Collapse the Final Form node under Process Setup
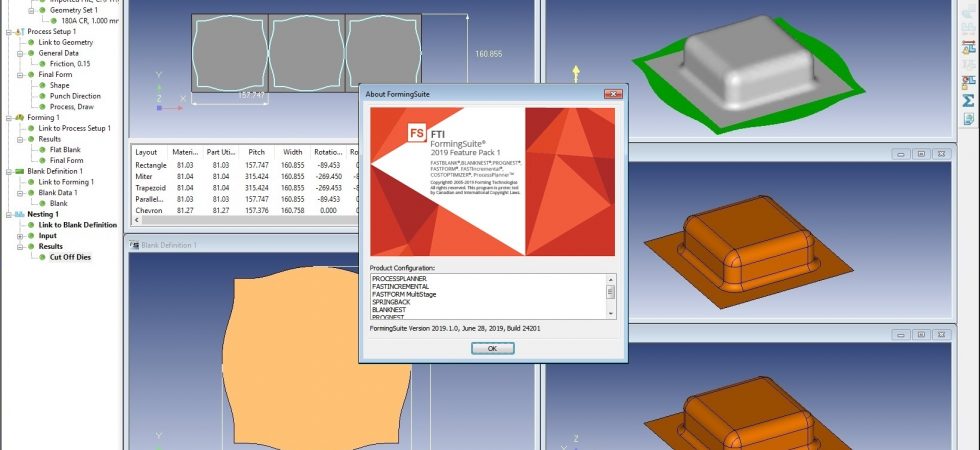The image size is (980, 450). click(x=20, y=74)
